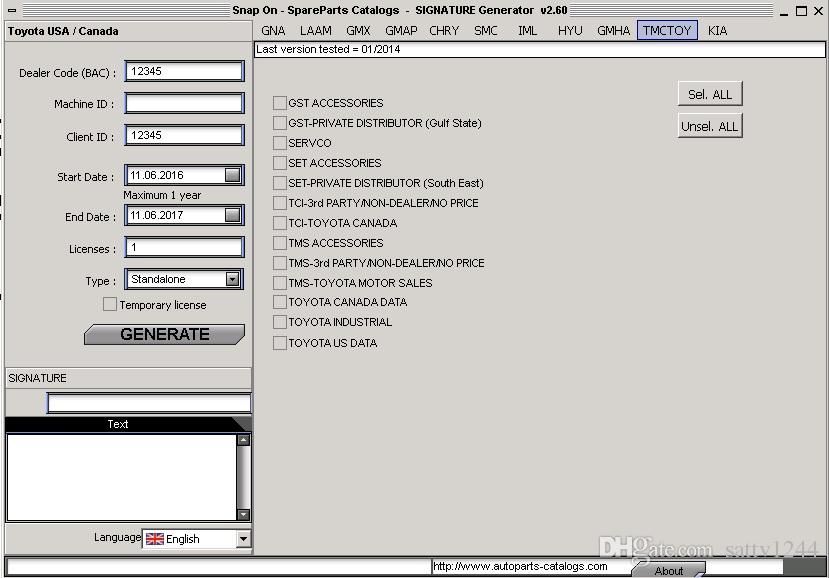This screenshot has width=829, height=578.
Task: Click the 'Maximum 1 year' note
Action: point(162,195)
